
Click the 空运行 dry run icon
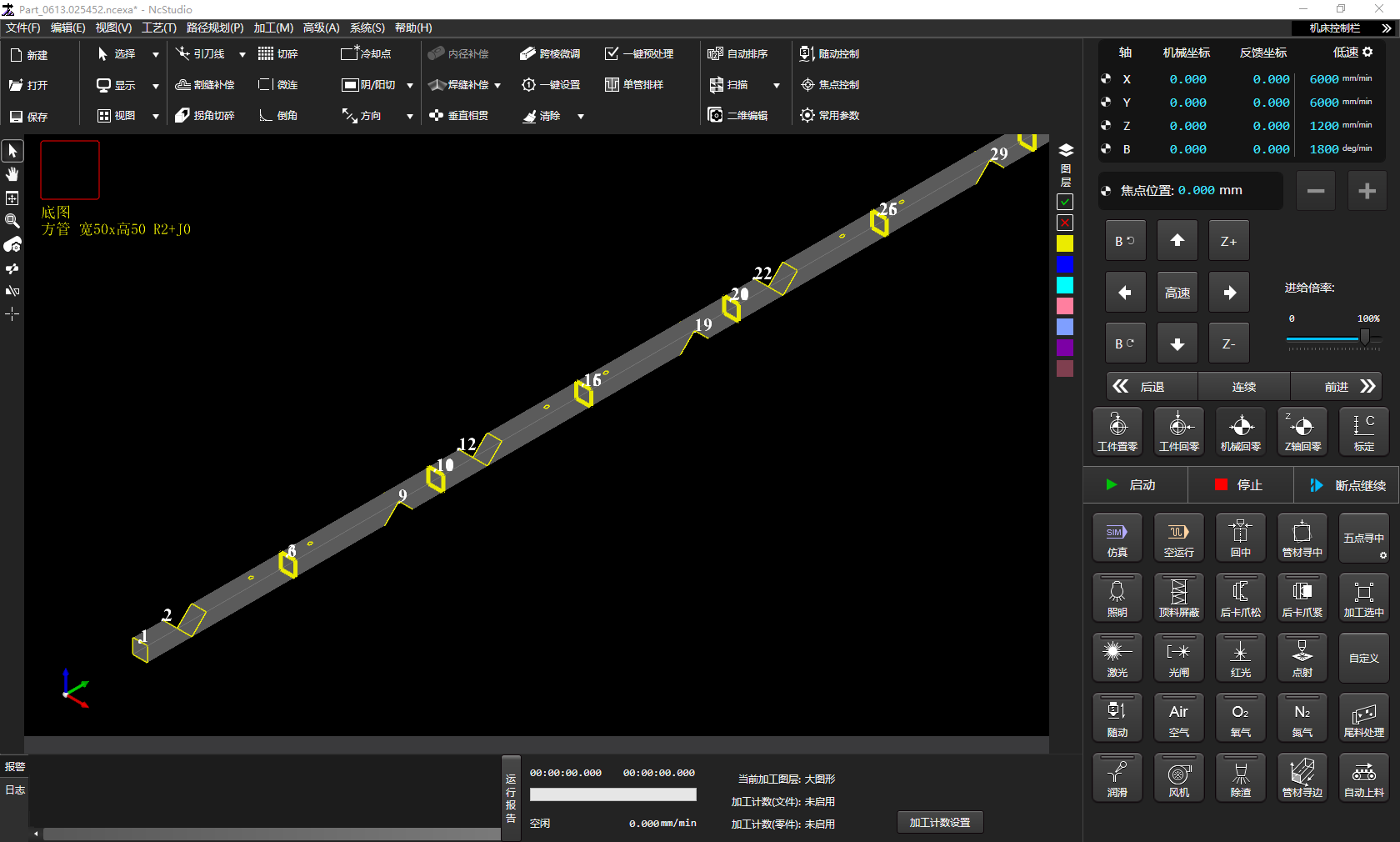1178,539
